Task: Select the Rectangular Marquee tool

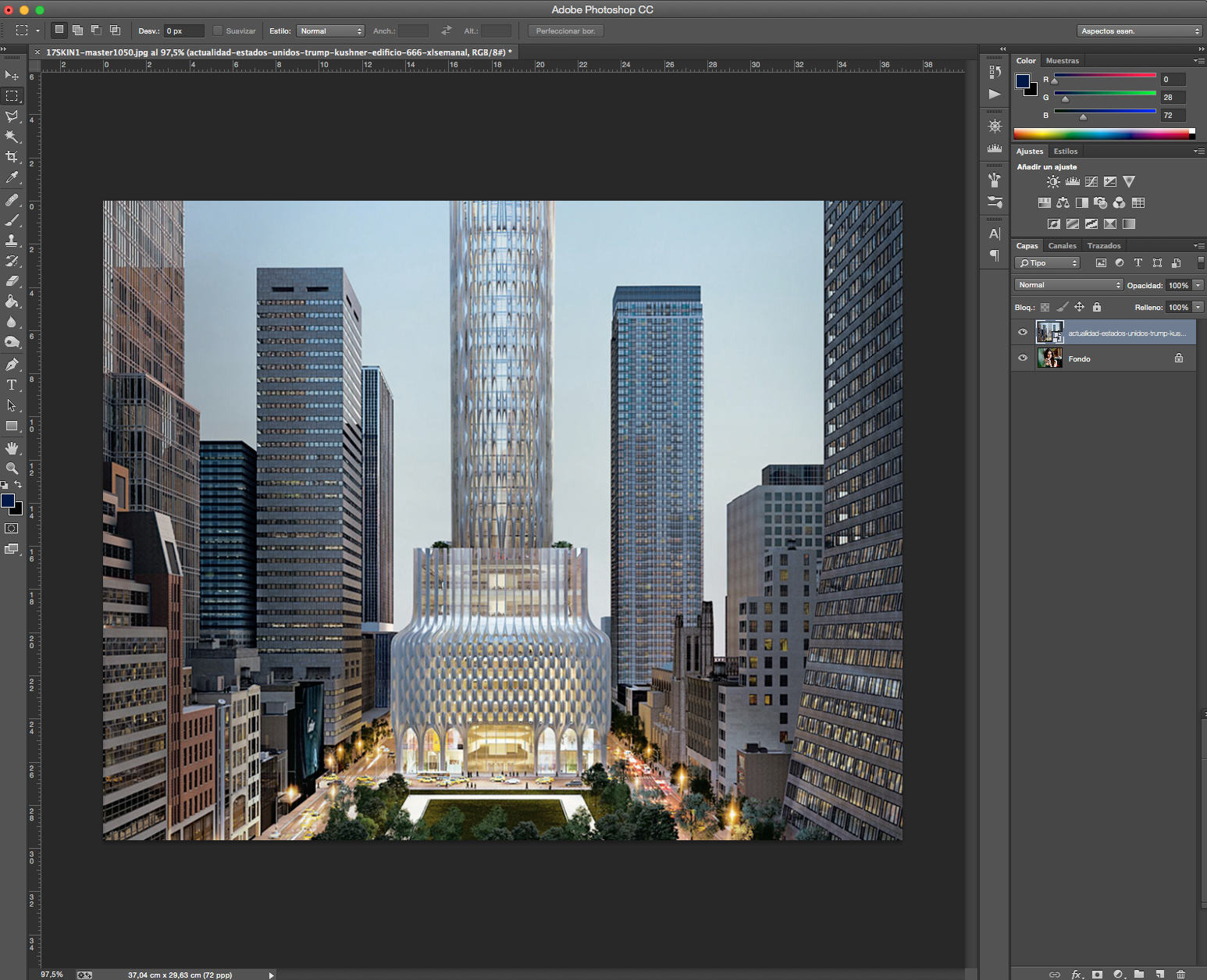Action: pyautogui.click(x=12, y=96)
